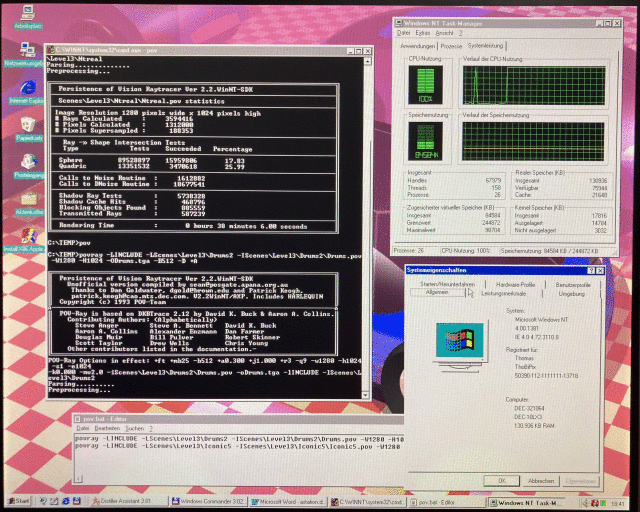The width and height of the screenshot is (640, 512).
Task: Switch to the Anwendungen tab in Task Manager
Action: (x=417, y=46)
